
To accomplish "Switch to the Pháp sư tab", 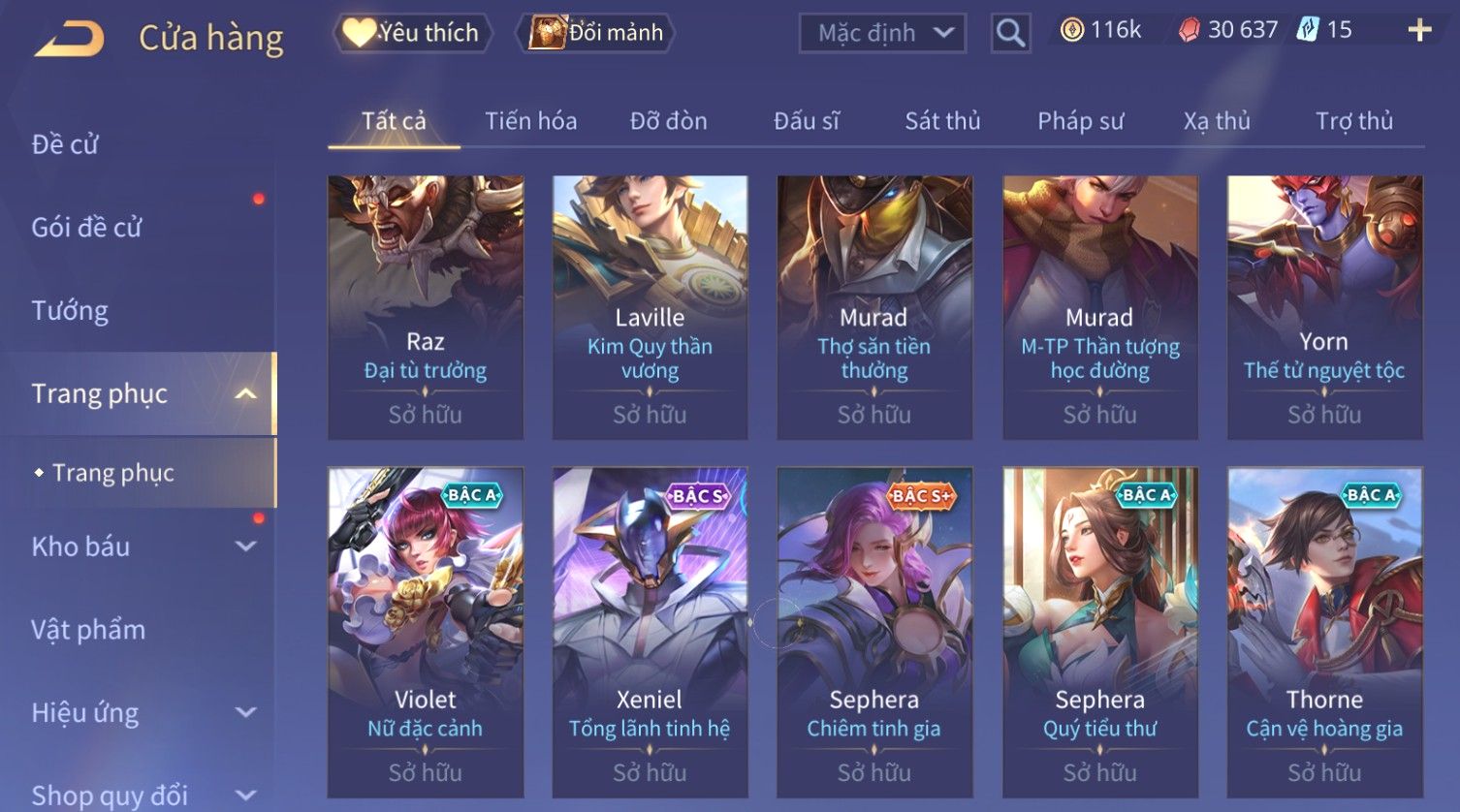I will (x=1081, y=121).
